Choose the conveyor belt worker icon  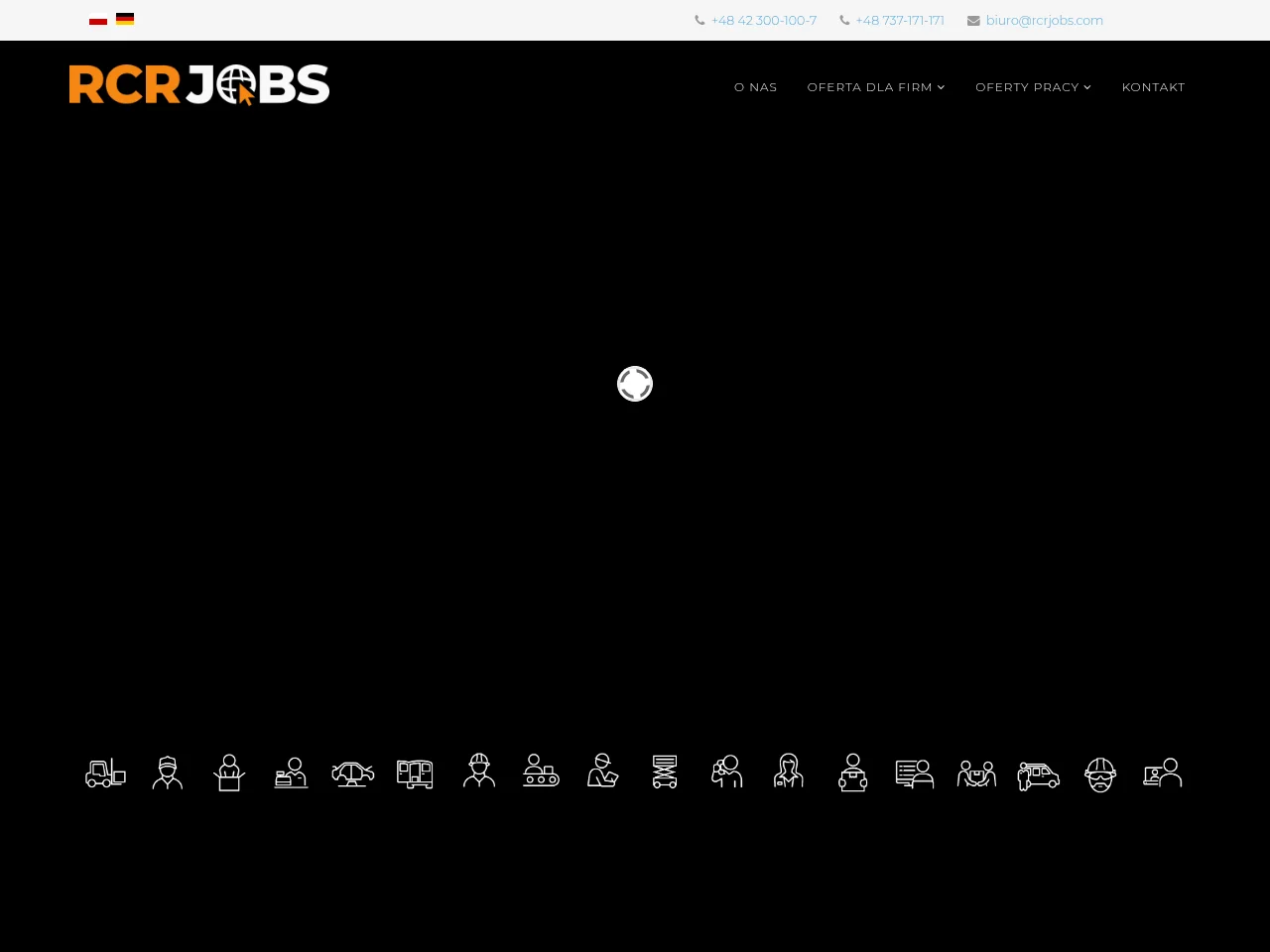[x=541, y=771]
